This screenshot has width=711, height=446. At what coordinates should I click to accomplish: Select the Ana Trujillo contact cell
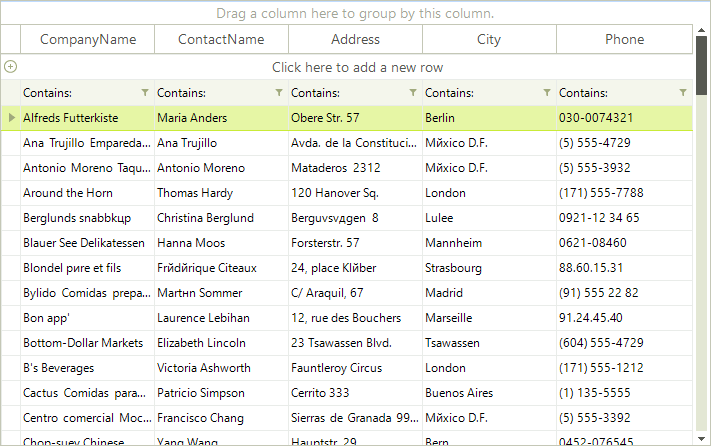click(x=221, y=143)
